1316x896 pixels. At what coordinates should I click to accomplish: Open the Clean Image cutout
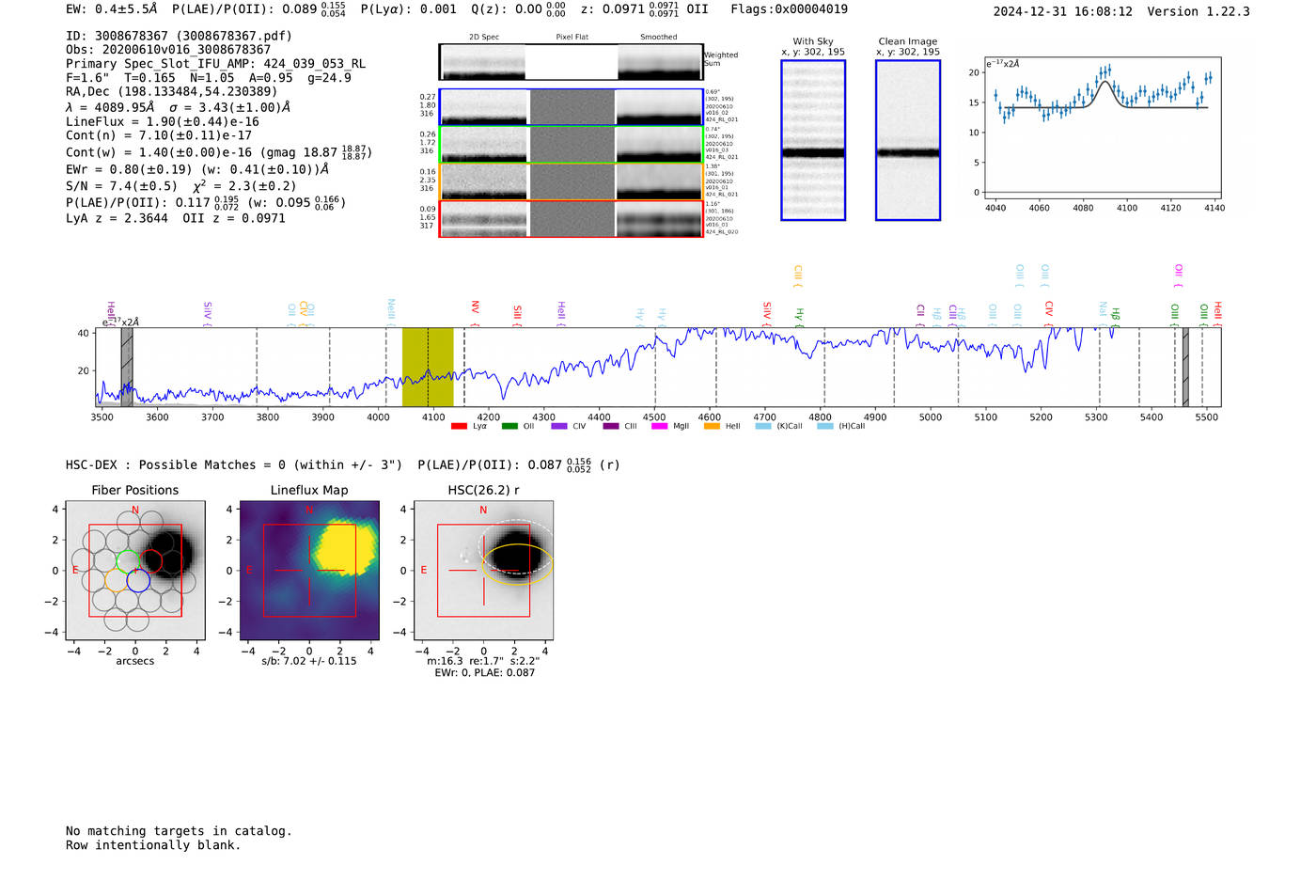coord(908,140)
